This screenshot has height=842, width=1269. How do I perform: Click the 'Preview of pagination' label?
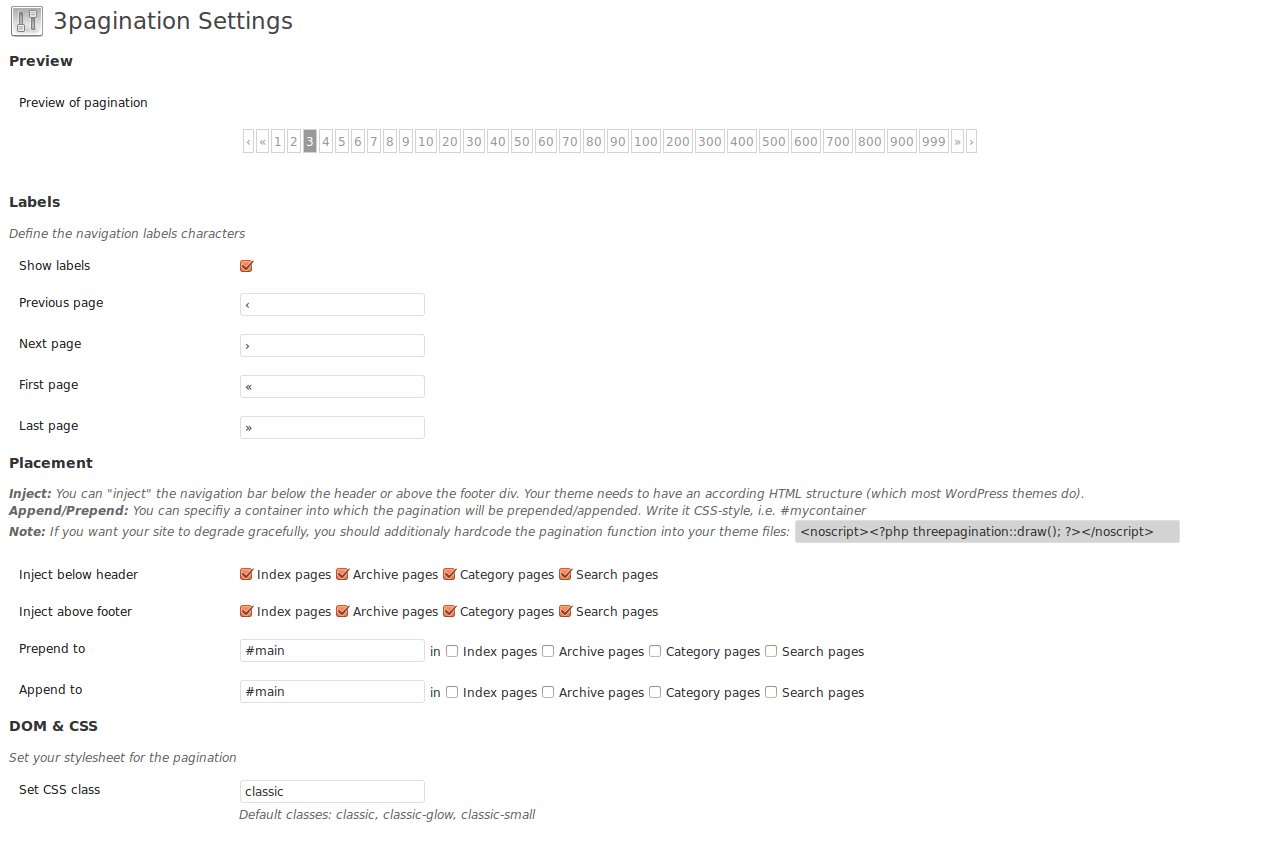point(83,103)
